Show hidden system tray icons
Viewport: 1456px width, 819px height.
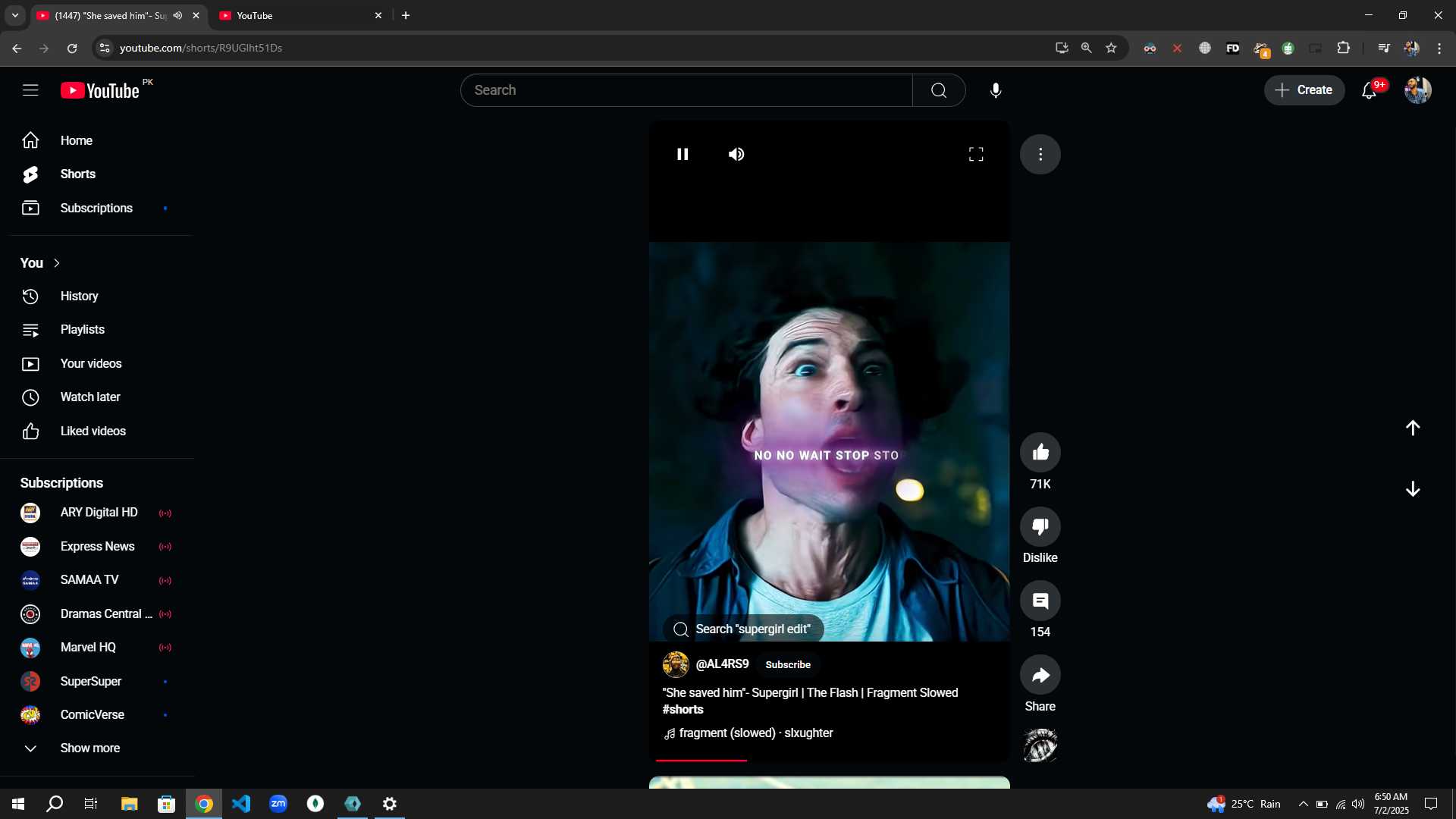click(1303, 804)
